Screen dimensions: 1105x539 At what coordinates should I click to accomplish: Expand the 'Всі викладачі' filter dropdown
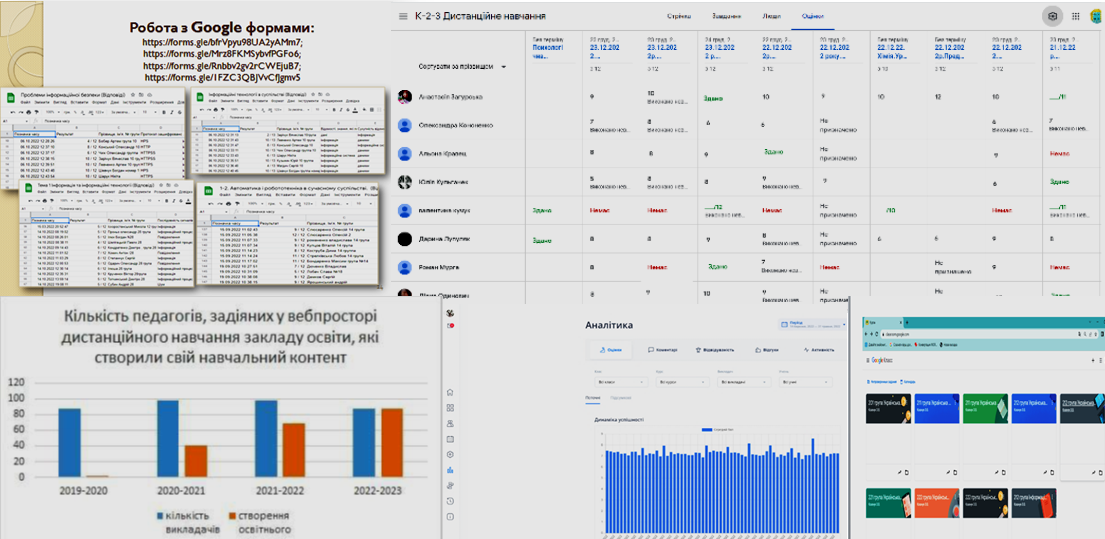click(x=742, y=382)
